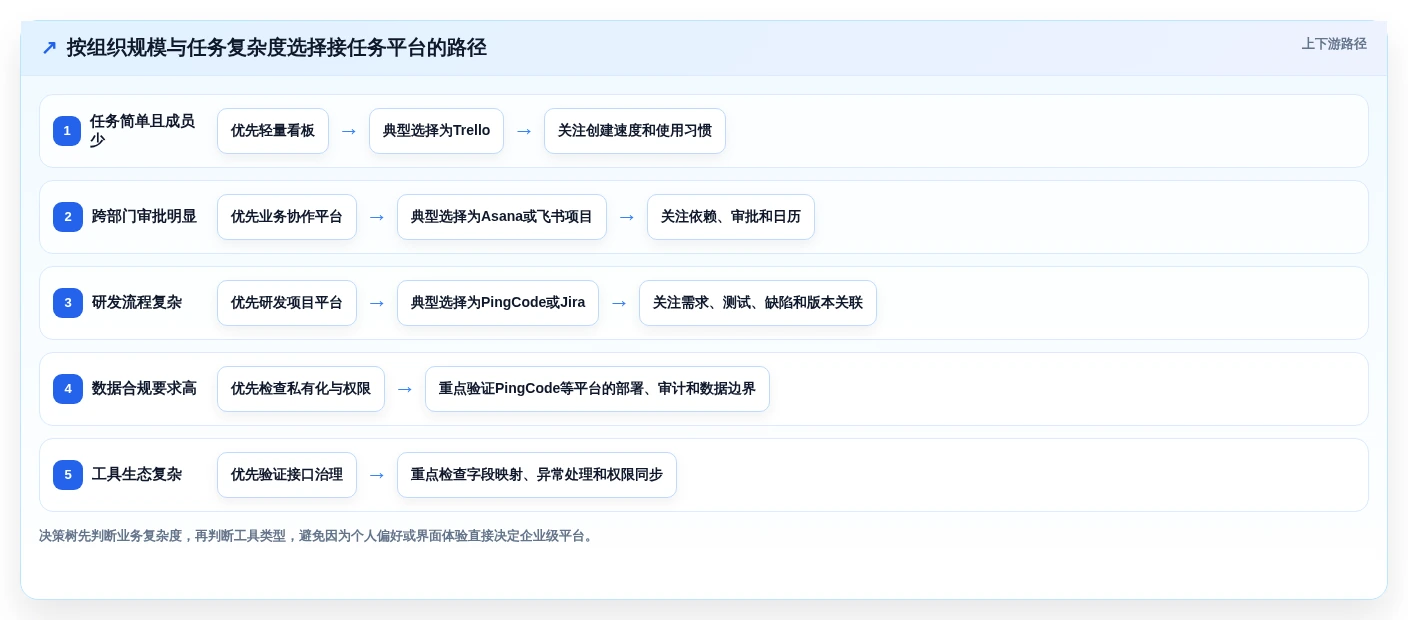The height and width of the screenshot is (620, 1408).
Task: Select the 工具生态复杂 row label
Action: (137, 475)
